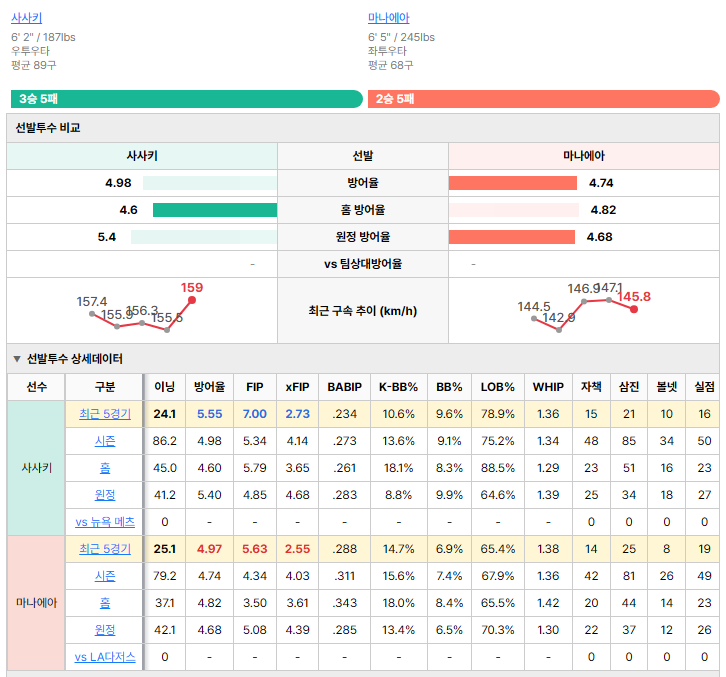Screen dimensions: 726x677
Task: Click the blue 5.55 방어율 value
Action: point(209,414)
